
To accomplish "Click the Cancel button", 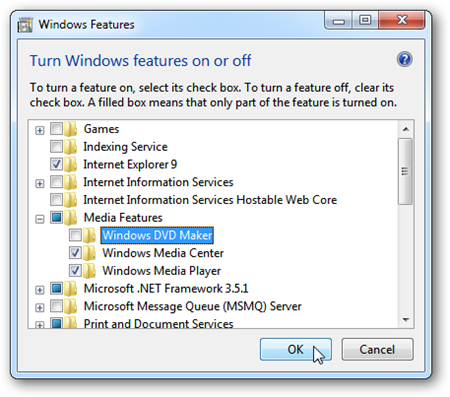I will [377, 349].
